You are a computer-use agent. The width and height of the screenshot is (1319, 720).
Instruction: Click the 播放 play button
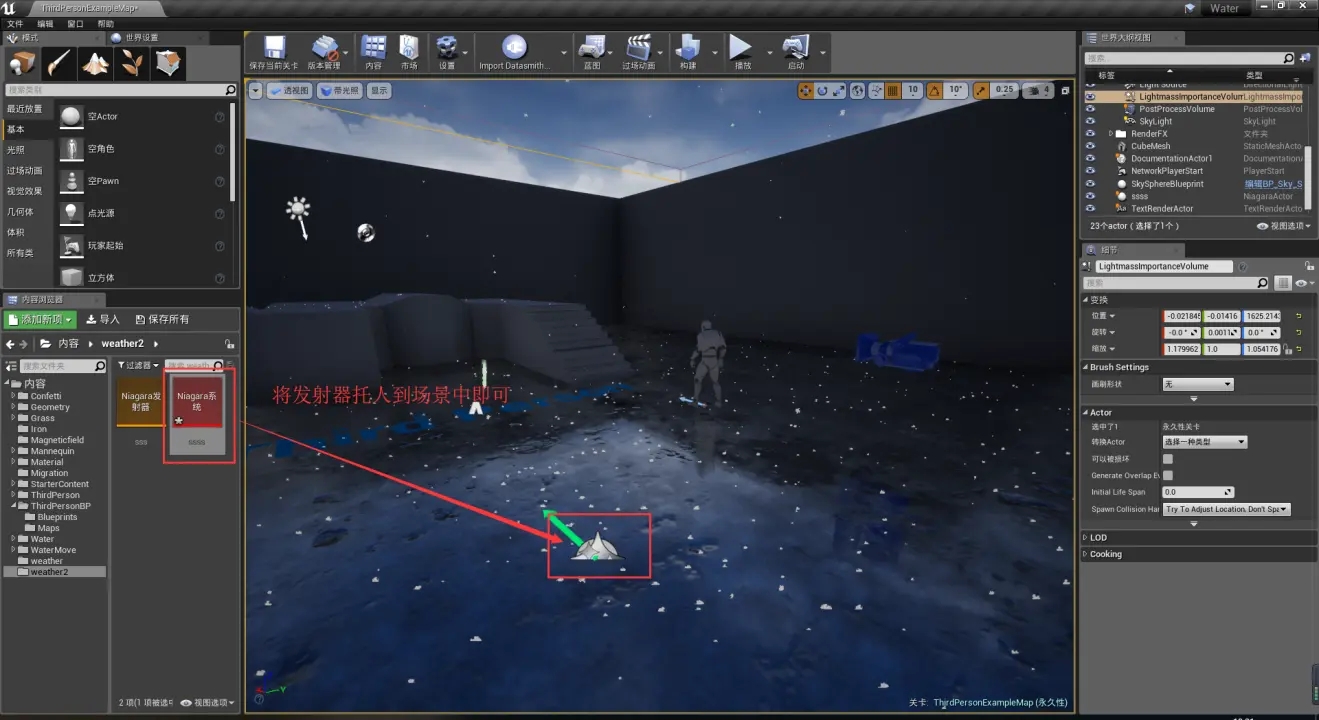tap(742, 52)
